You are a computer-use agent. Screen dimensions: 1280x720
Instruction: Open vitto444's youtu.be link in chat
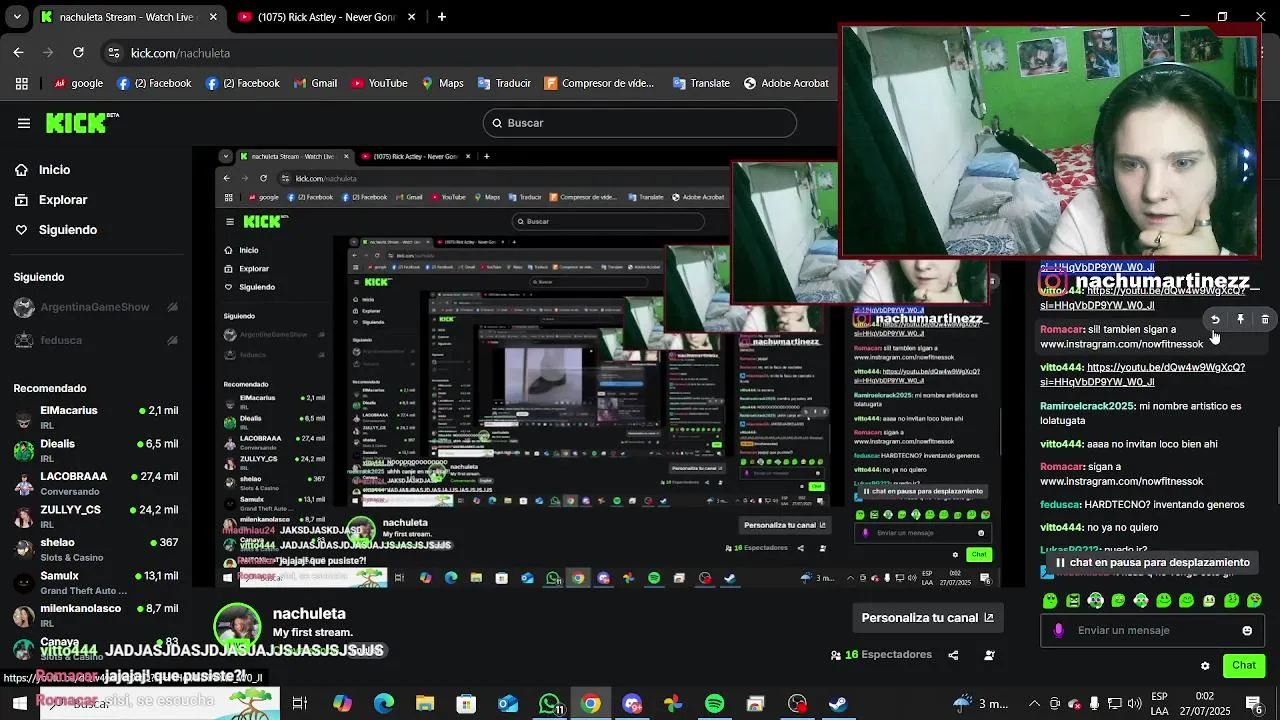(1143, 374)
